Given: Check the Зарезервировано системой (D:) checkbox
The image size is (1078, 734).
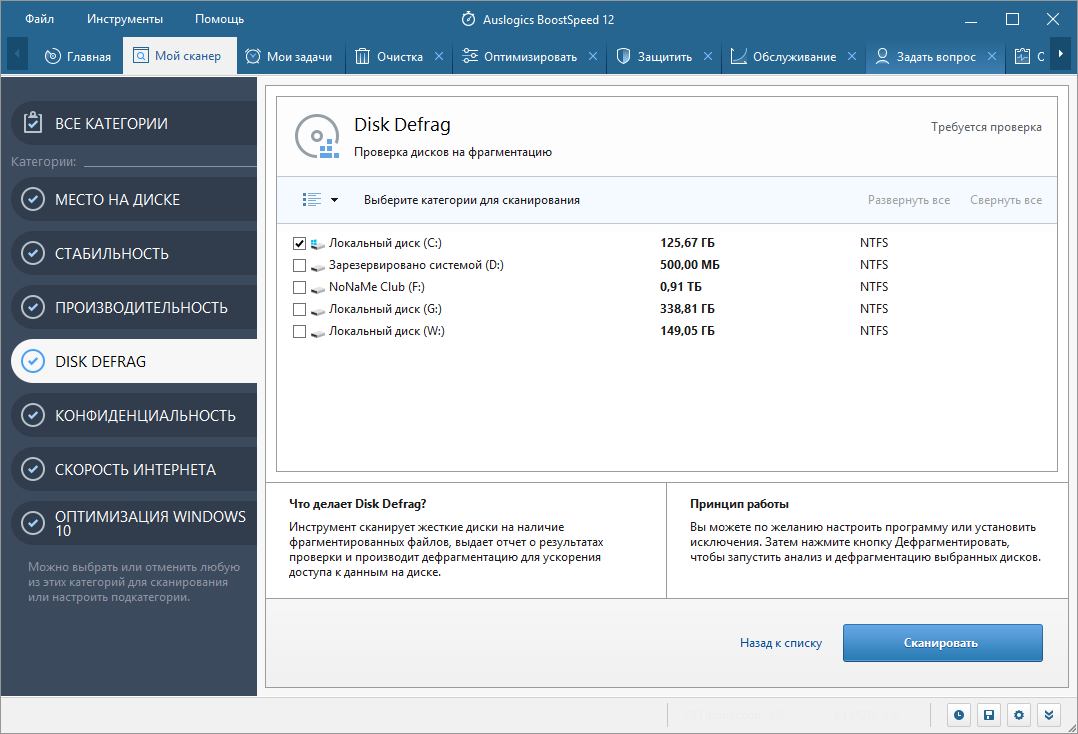Looking at the screenshot, I should click(x=299, y=265).
